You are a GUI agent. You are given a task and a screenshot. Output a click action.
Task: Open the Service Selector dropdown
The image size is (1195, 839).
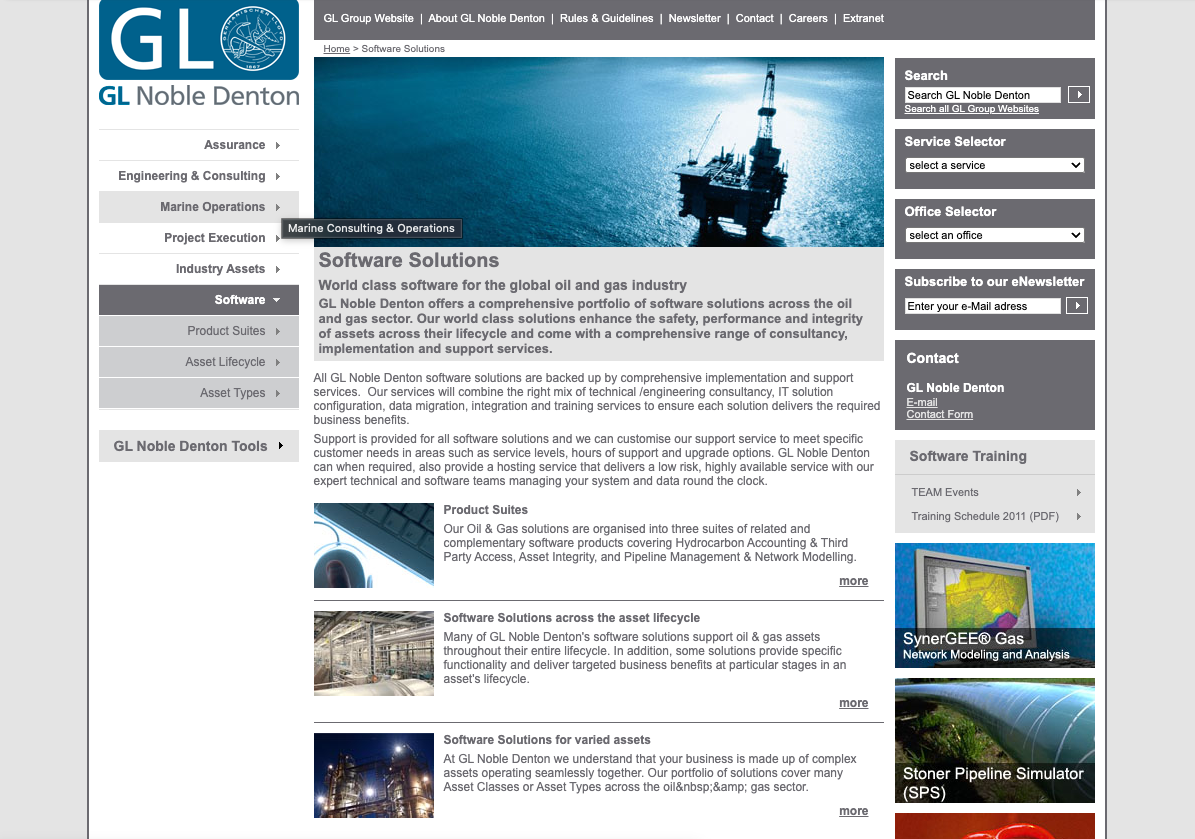tap(995, 165)
